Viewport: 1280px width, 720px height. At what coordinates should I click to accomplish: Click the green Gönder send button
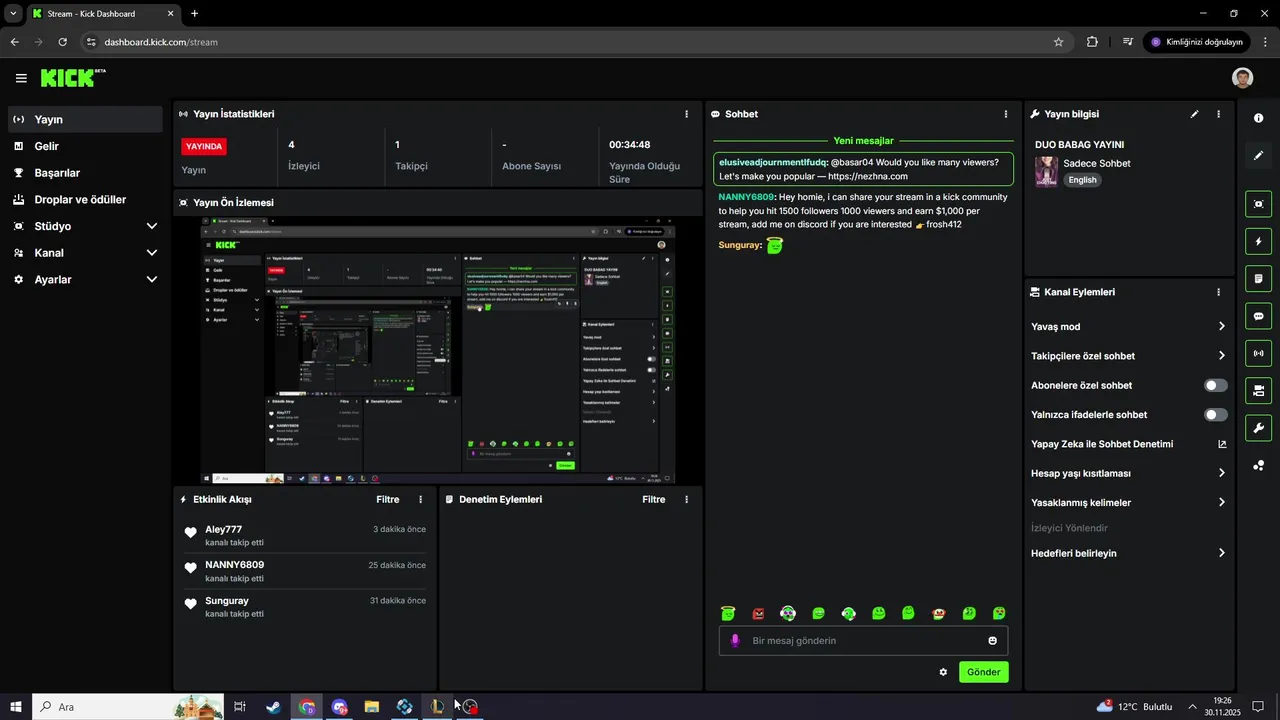click(983, 672)
